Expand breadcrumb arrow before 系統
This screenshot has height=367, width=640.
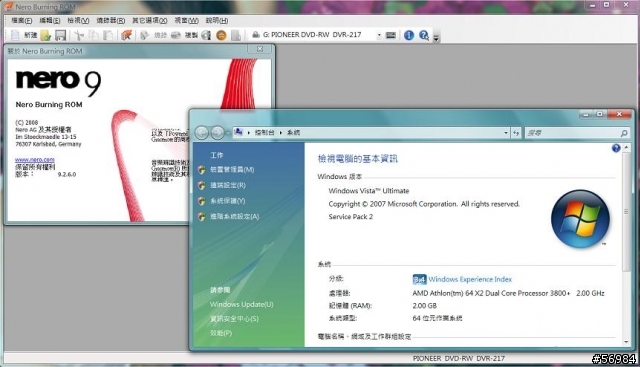281,133
